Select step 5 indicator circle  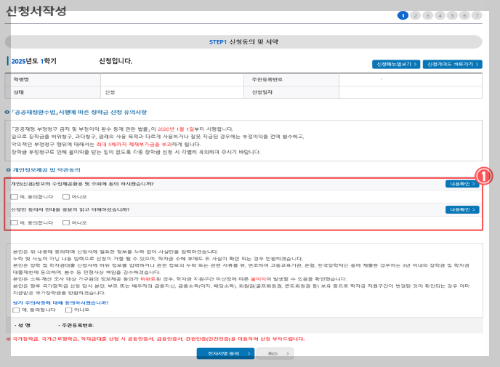tap(452, 16)
